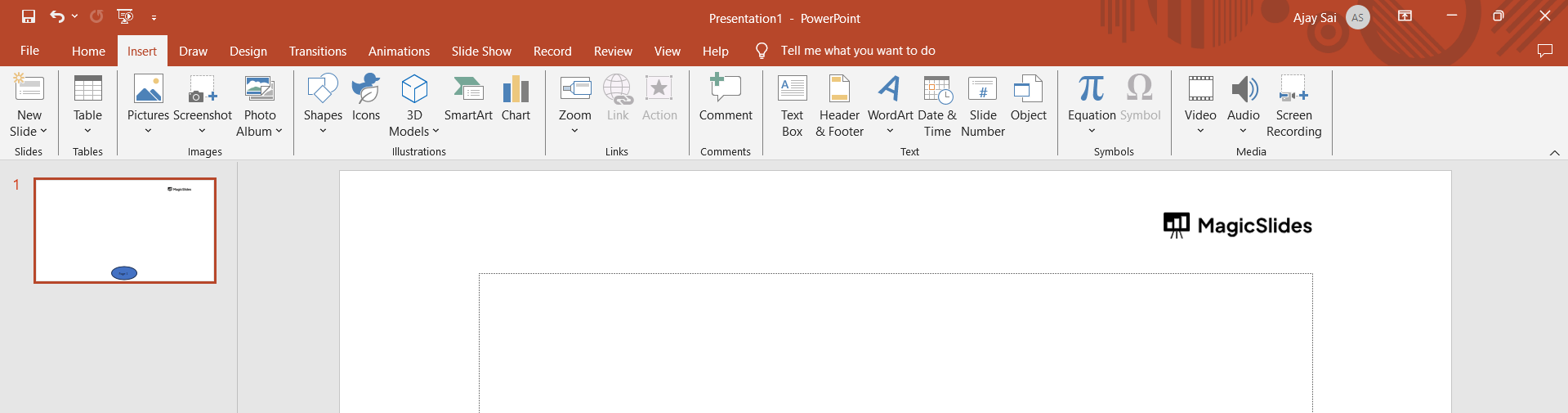The image size is (1568, 413).
Task: Expand the Audio options dropdown
Action: point(1243,131)
